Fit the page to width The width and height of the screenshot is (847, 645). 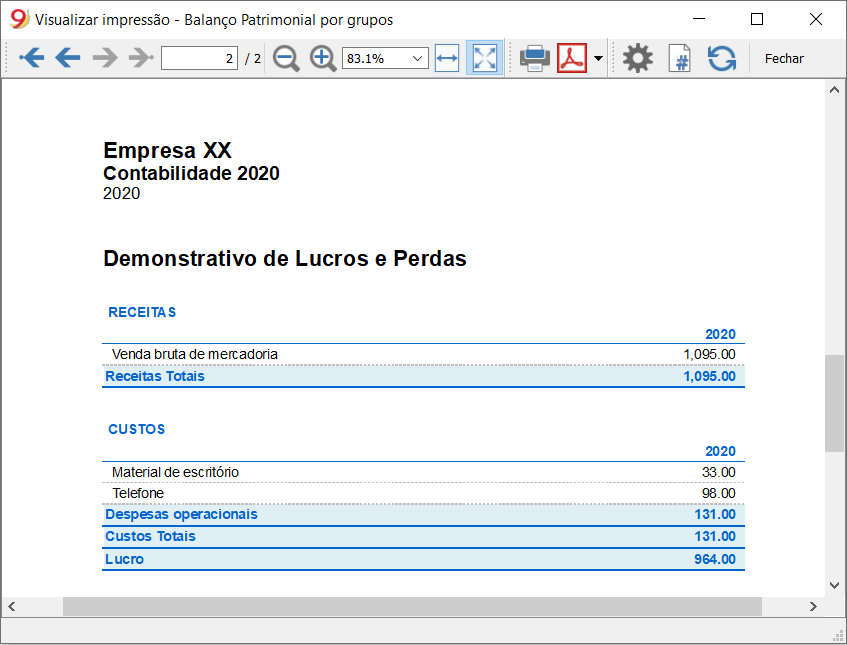click(x=447, y=58)
